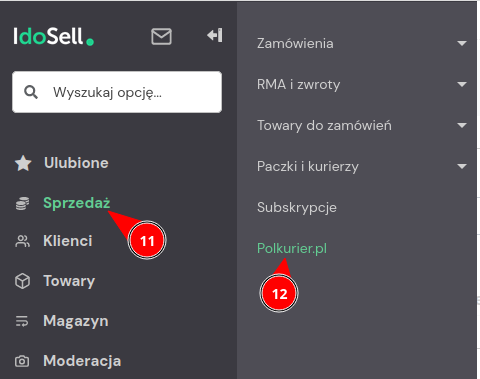Open the Polkurier.pl link
Image resolution: width=480 pixels, height=379 pixels.
tap(292, 249)
